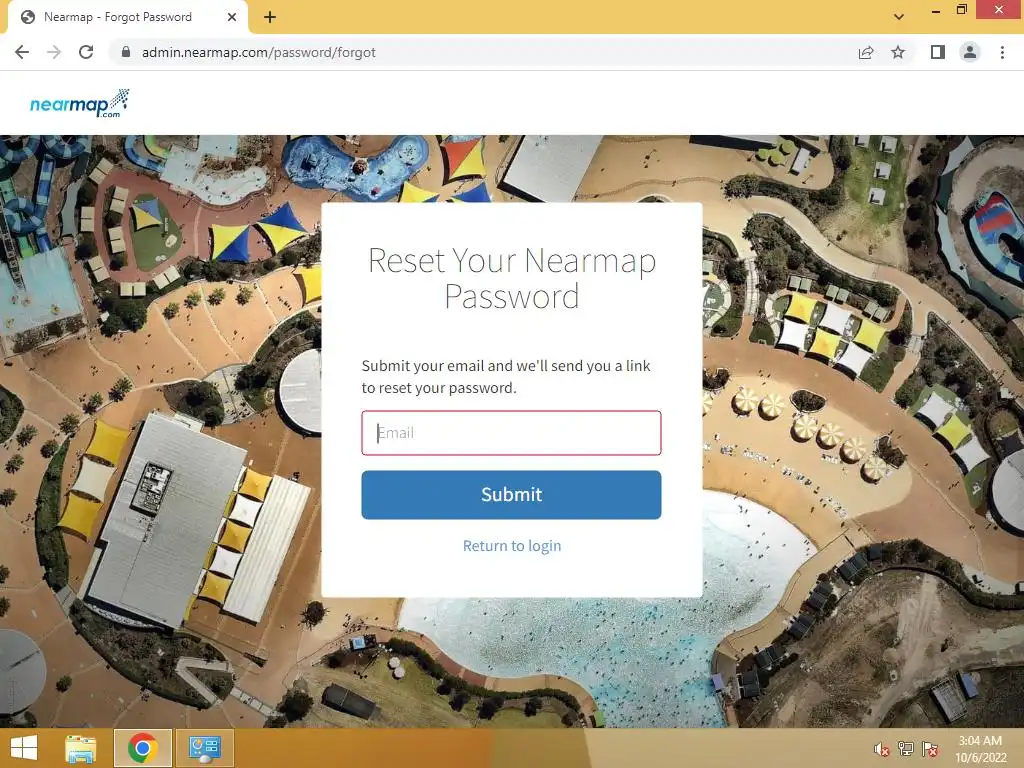The height and width of the screenshot is (768, 1024).
Task: Minimize the Chrome window
Action: pyautogui.click(x=936, y=10)
